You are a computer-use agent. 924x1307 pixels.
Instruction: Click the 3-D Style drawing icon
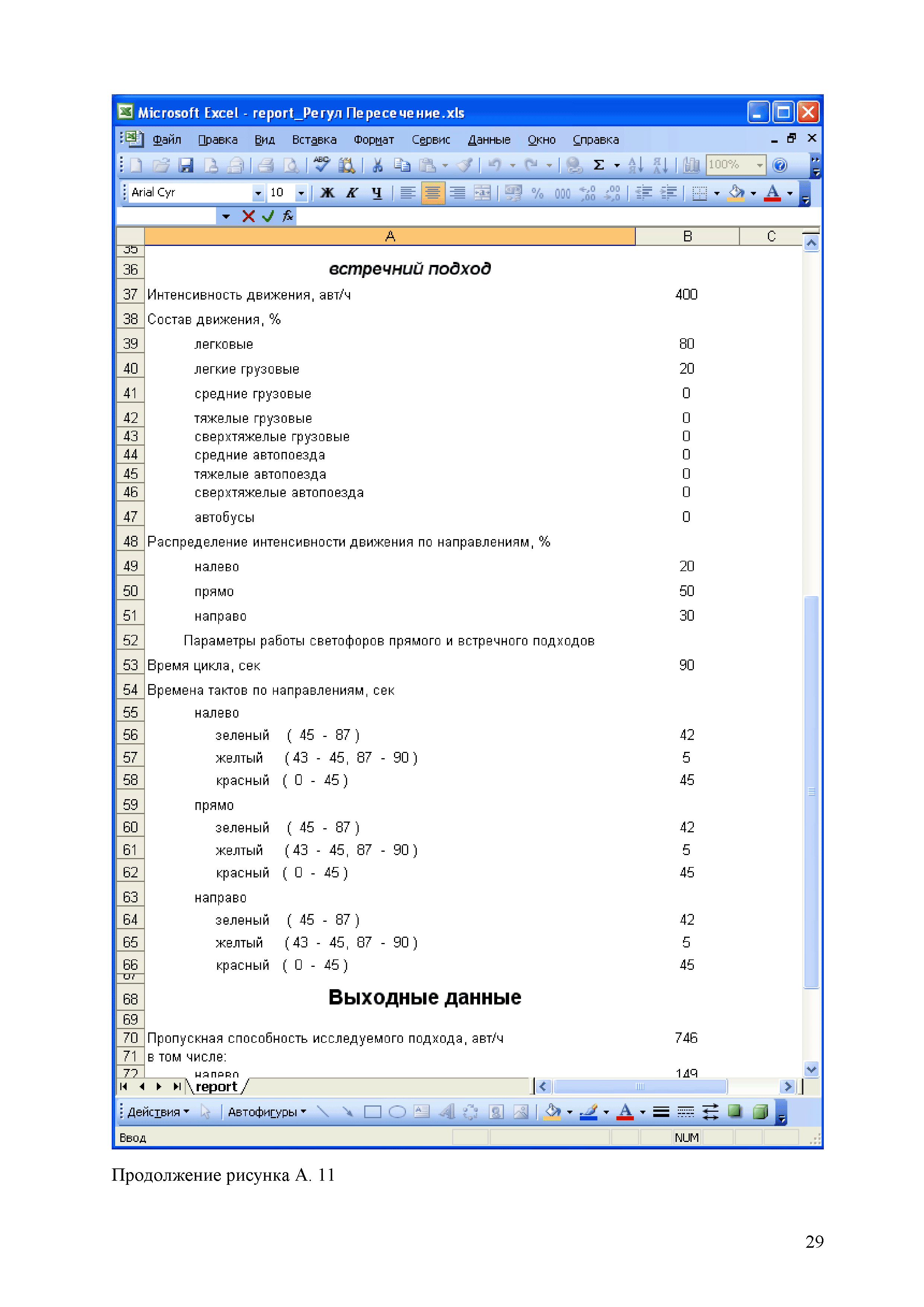click(760, 1112)
